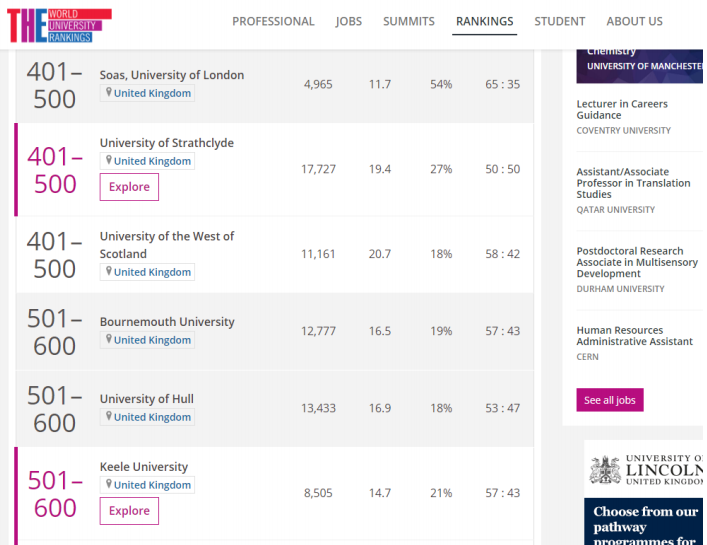Go to the Summits section
Image resolution: width=707 pixels, height=545 pixels.
click(x=408, y=21)
